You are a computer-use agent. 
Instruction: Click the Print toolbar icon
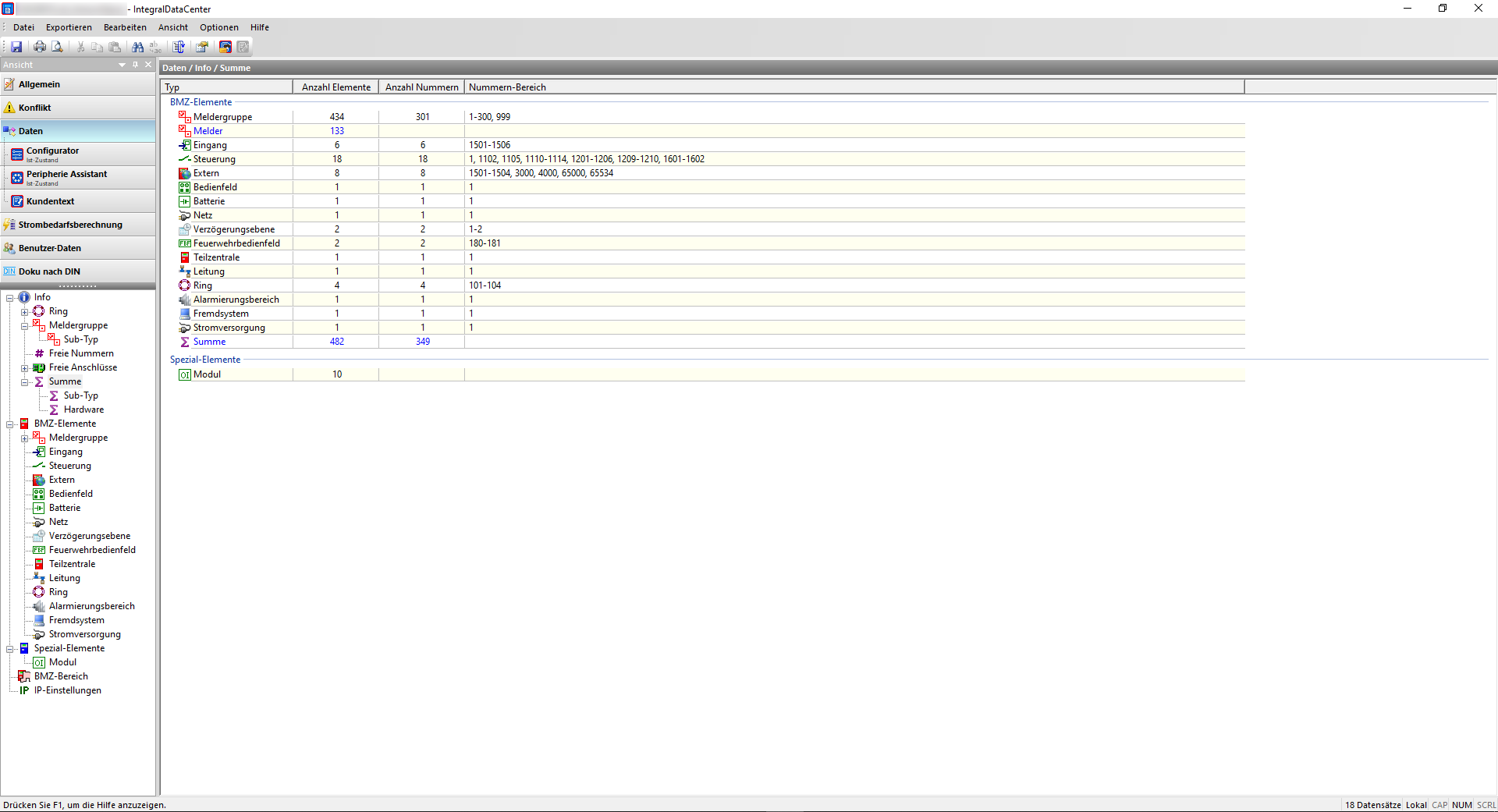tap(40, 47)
